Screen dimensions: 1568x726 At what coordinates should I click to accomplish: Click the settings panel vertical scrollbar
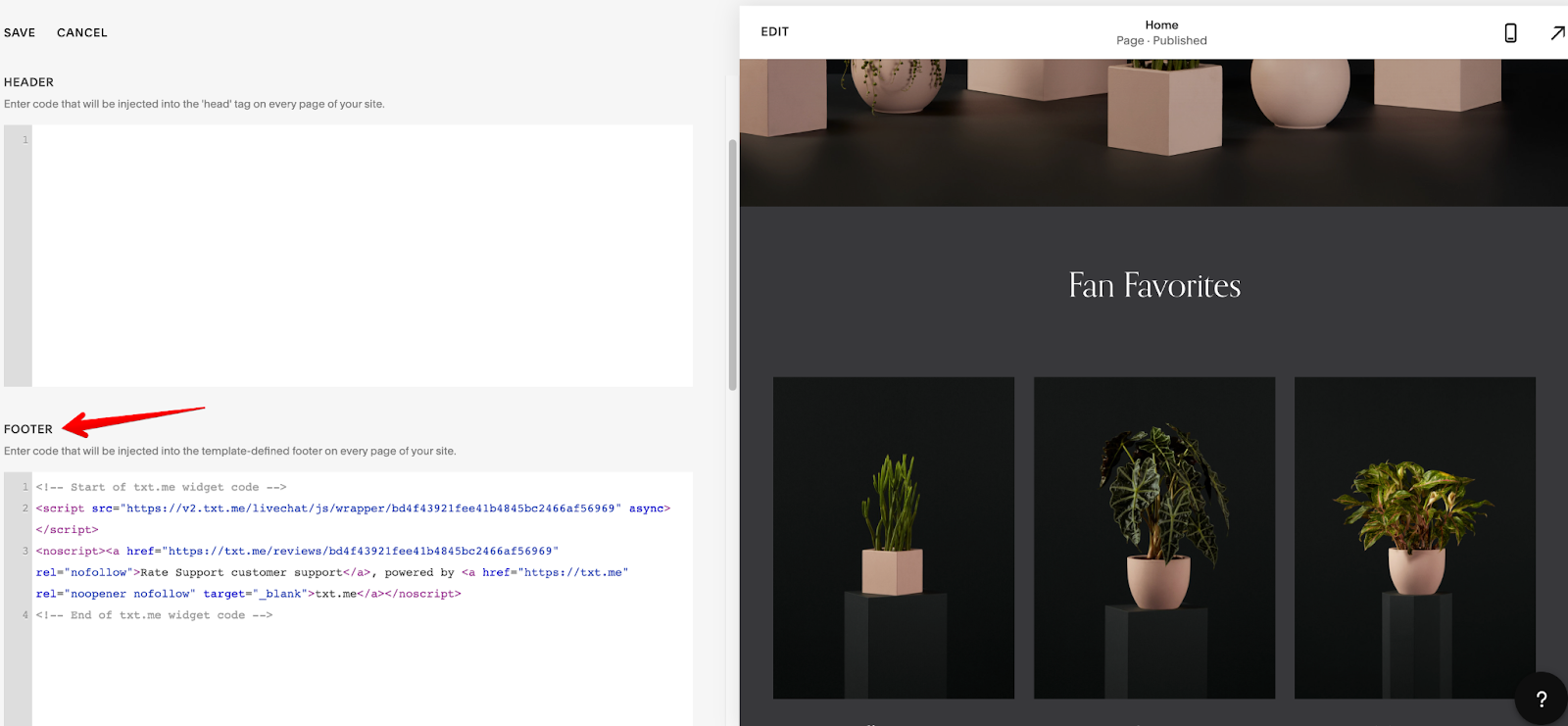pyautogui.click(x=732, y=265)
